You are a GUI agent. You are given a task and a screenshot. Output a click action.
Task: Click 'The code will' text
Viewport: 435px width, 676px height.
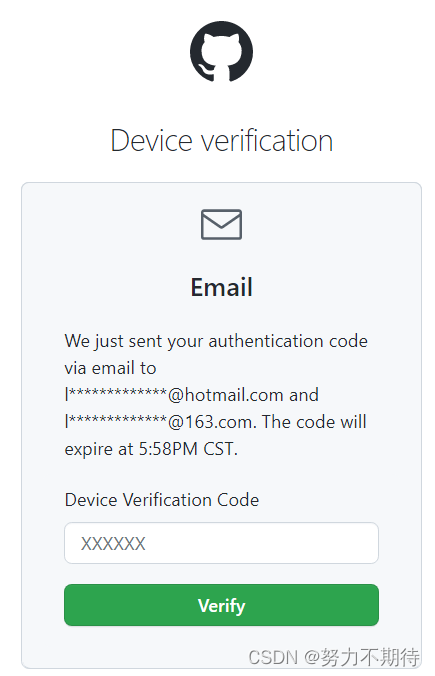(x=314, y=422)
